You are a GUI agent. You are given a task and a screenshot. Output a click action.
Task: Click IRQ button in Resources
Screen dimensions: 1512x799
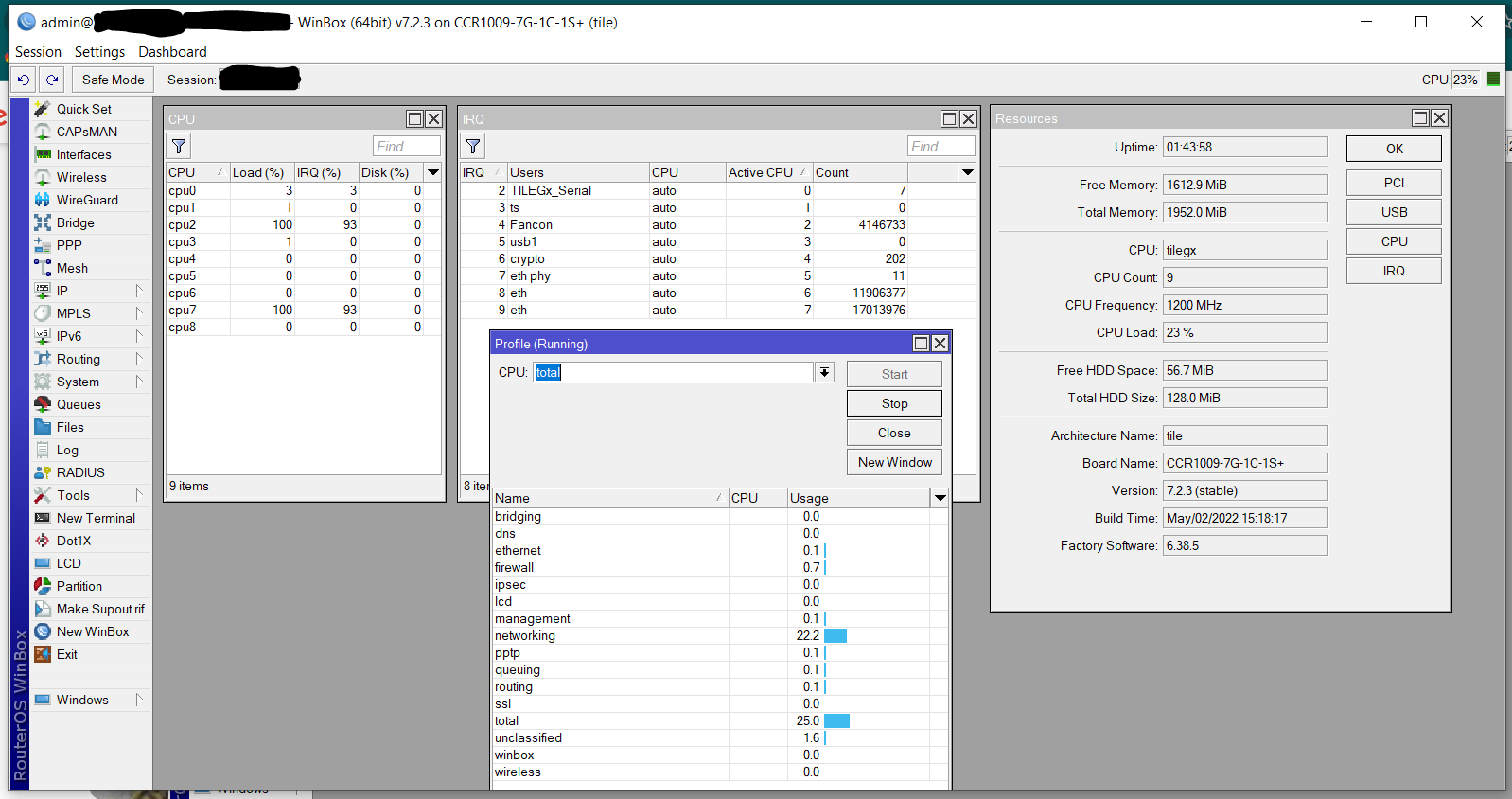point(1394,271)
